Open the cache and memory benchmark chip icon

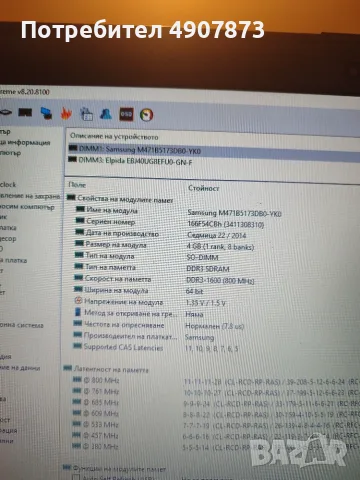[x=25, y=112]
